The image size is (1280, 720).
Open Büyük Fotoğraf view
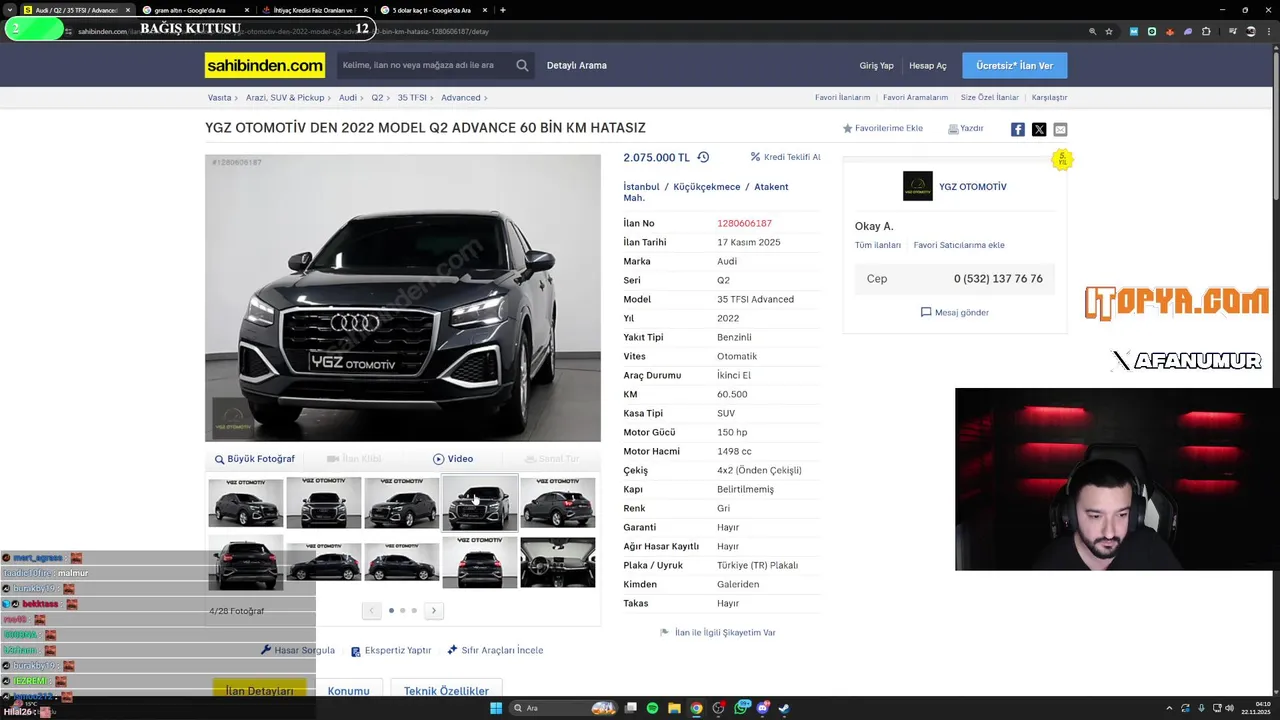pos(255,459)
